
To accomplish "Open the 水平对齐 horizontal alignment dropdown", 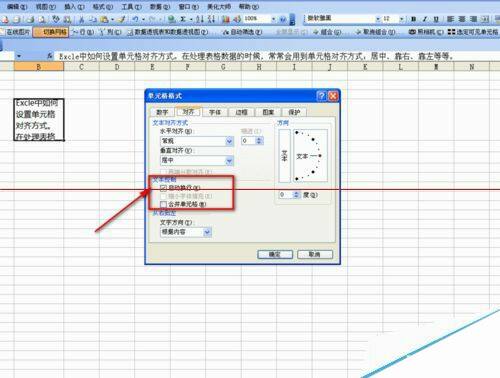I will 197,141.
